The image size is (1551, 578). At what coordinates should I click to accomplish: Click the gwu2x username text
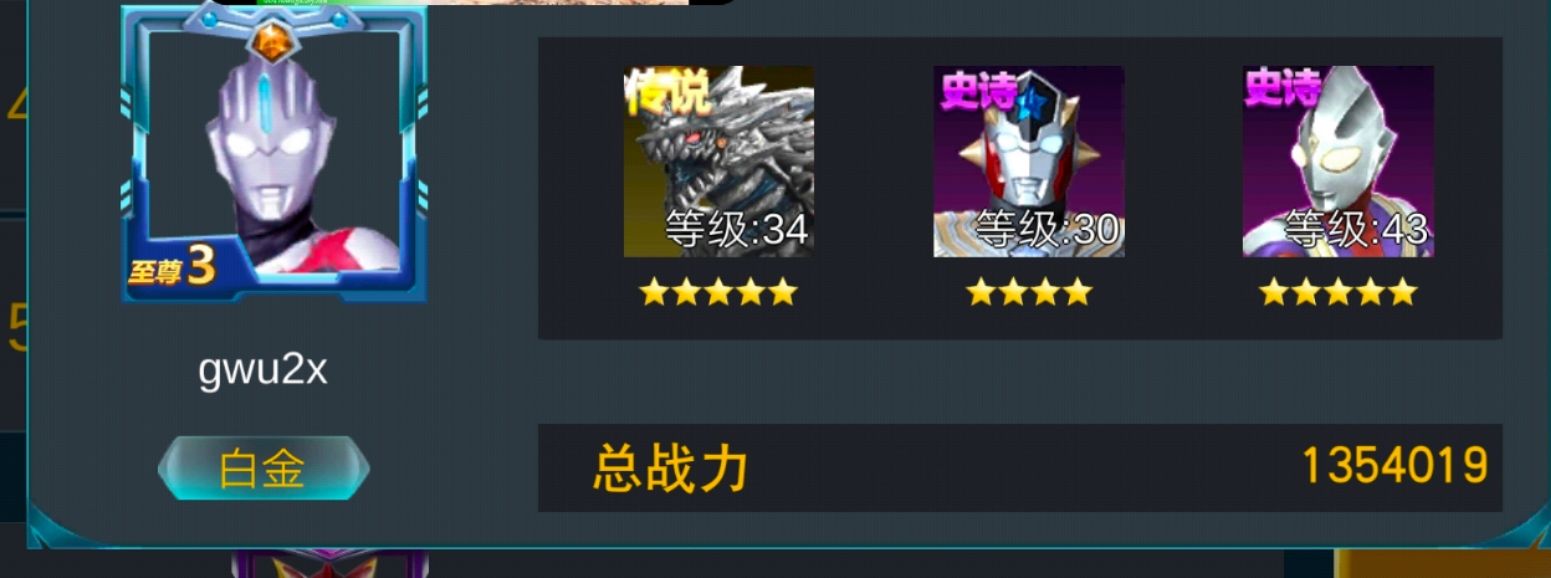pyautogui.click(x=263, y=371)
